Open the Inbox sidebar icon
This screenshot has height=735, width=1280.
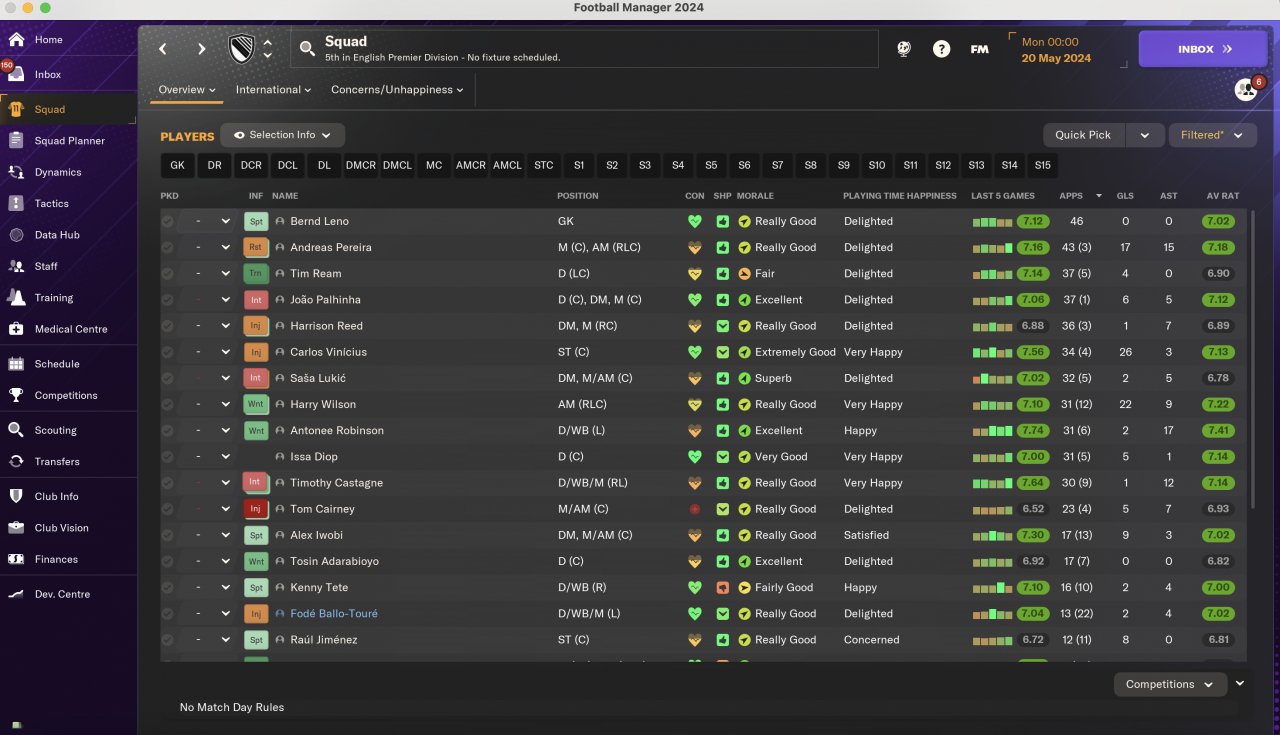pos(16,74)
